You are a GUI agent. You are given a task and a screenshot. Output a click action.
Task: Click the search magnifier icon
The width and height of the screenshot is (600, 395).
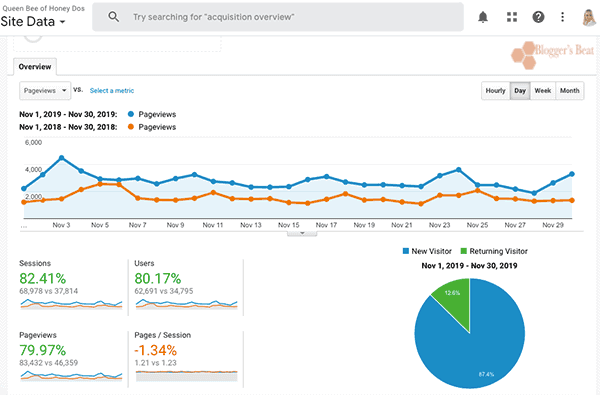[113, 17]
